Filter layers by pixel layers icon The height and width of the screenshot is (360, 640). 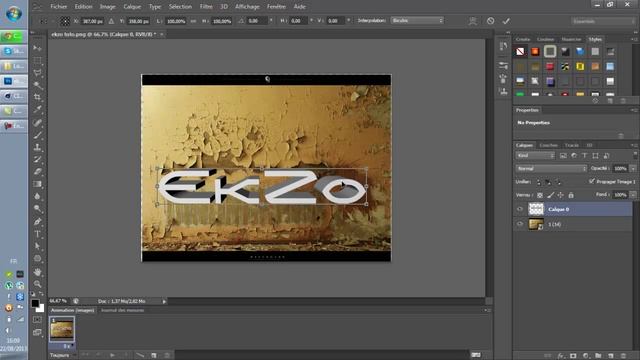(563, 156)
